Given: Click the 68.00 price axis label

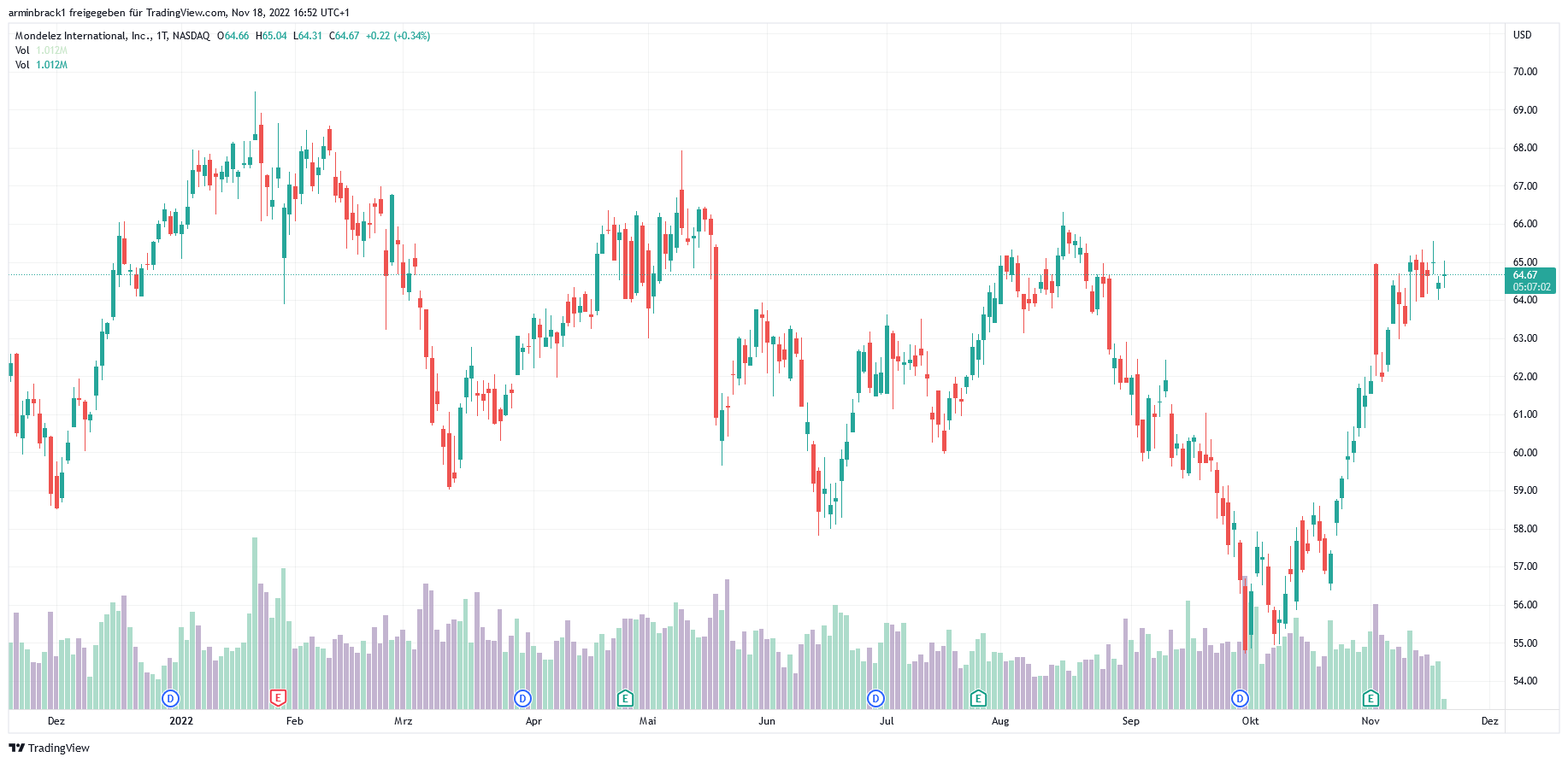Looking at the screenshot, I should click(1525, 148).
